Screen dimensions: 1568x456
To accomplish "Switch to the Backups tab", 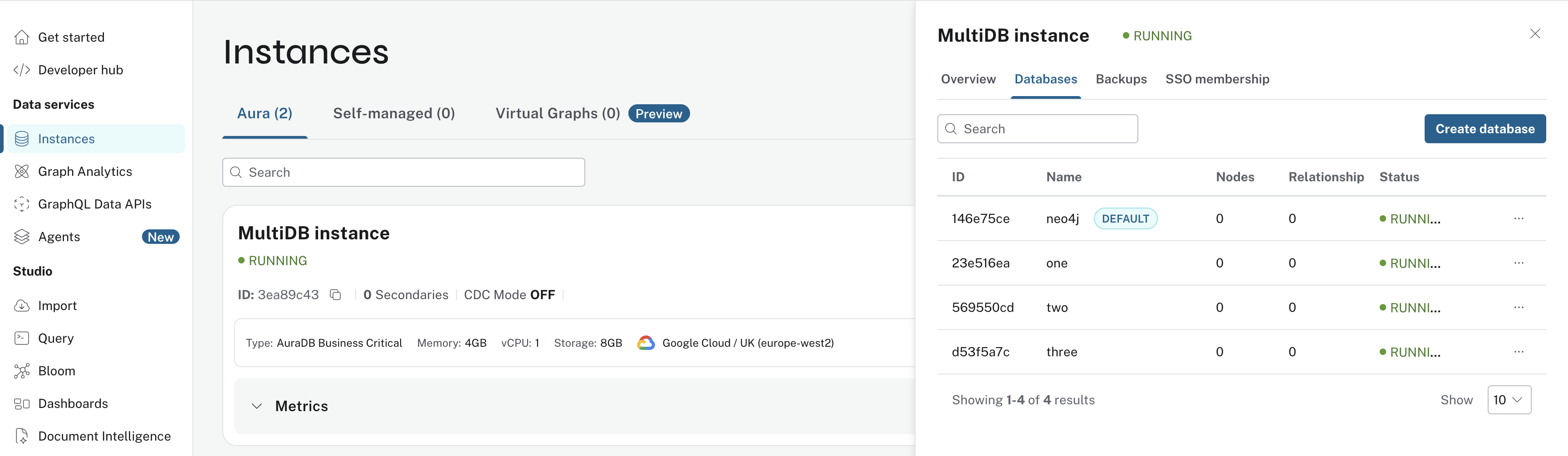I will point(1121,79).
